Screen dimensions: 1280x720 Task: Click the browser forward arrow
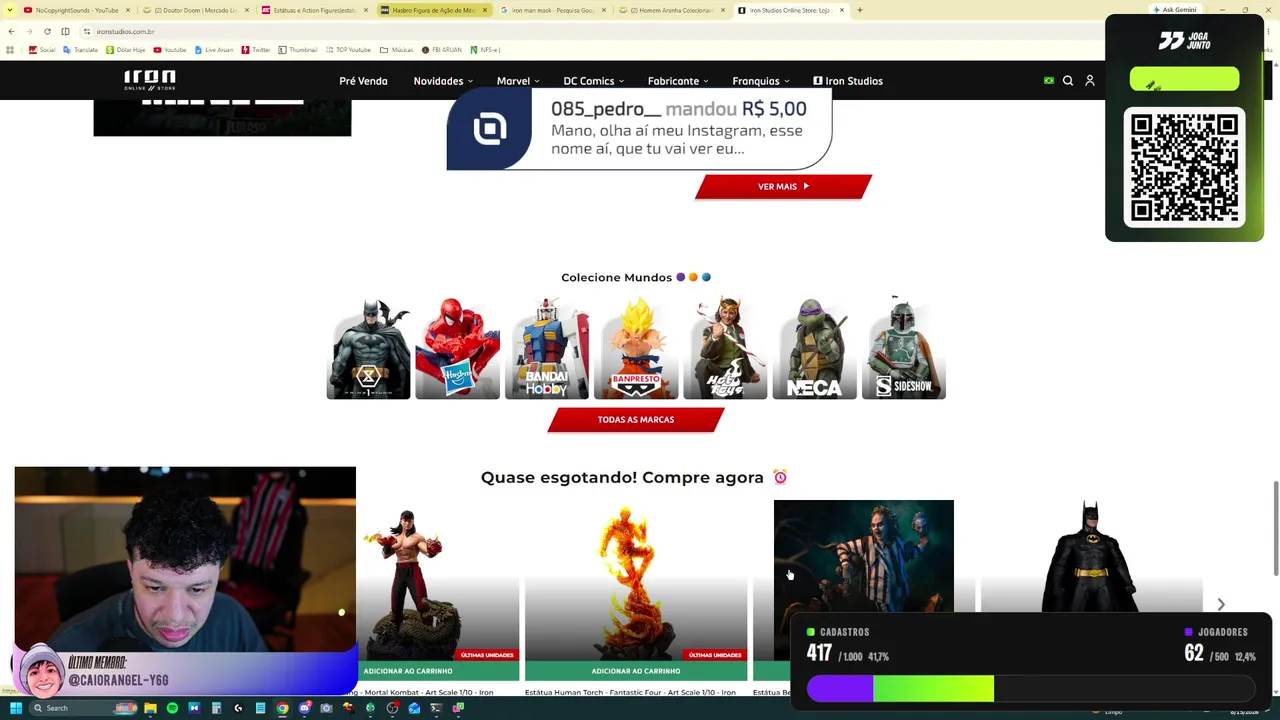29,32
